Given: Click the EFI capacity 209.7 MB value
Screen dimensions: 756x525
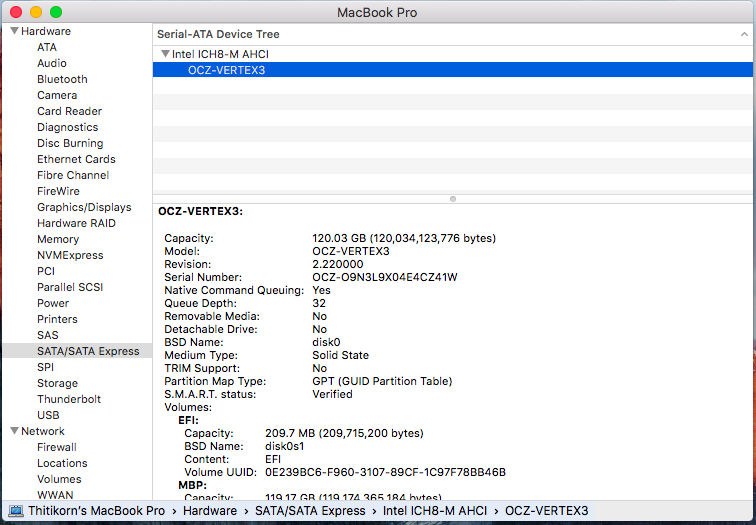Looking at the screenshot, I should point(344,433).
